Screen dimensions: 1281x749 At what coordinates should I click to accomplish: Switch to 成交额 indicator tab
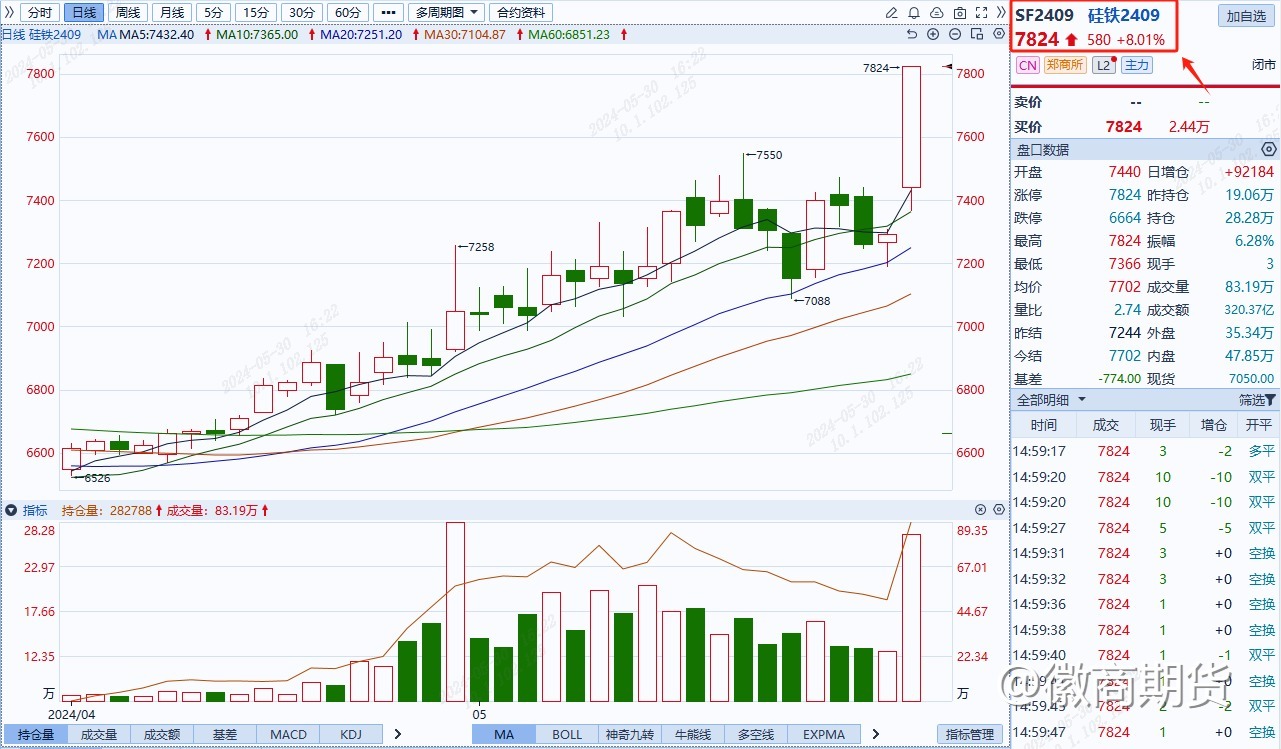[x=161, y=735]
